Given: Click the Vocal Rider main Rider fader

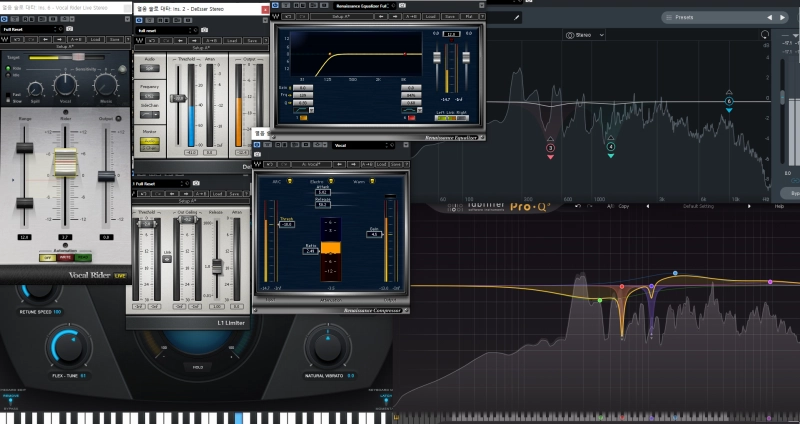Looking at the screenshot, I should (65, 162).
